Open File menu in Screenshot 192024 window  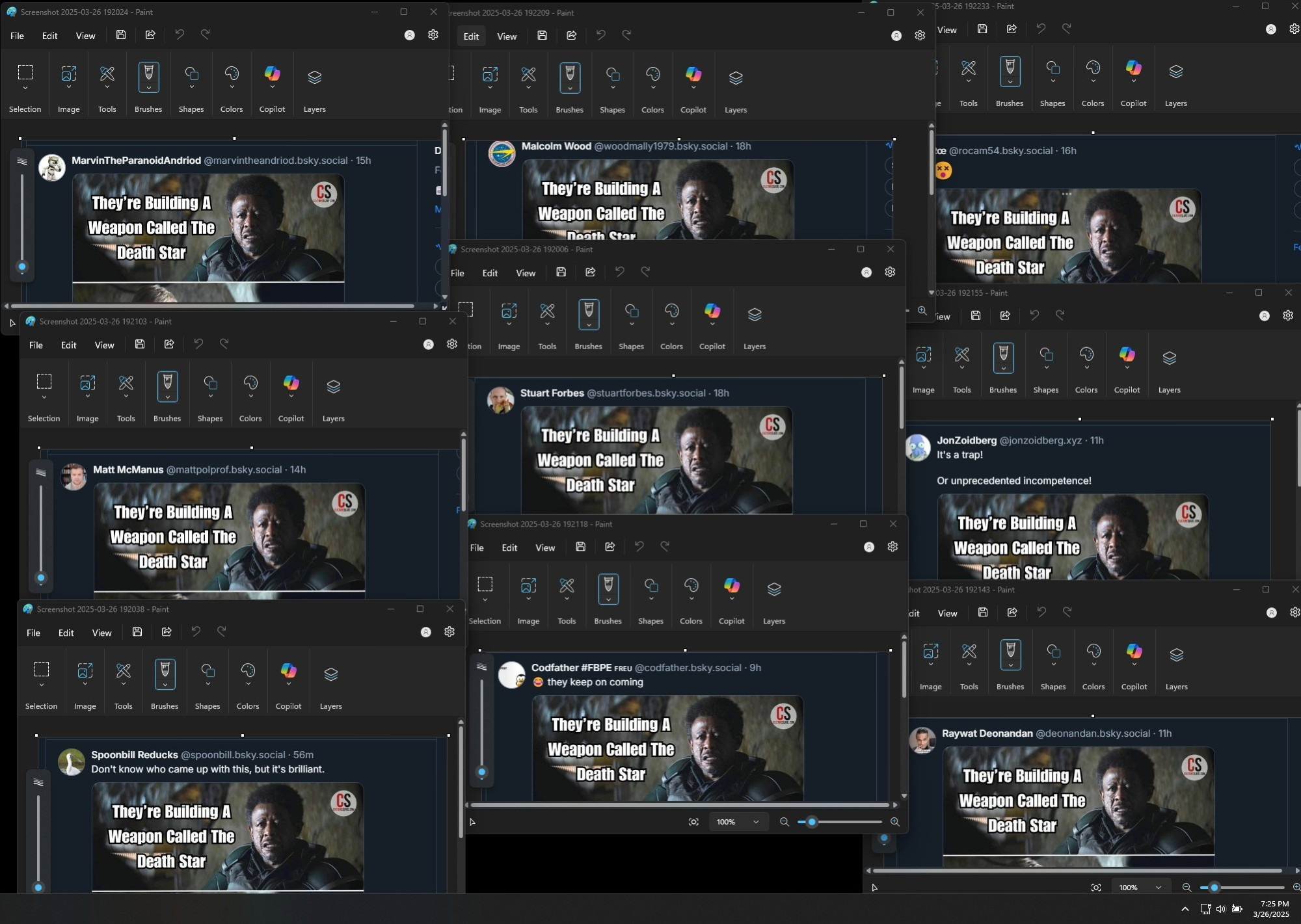click(17, 36)
